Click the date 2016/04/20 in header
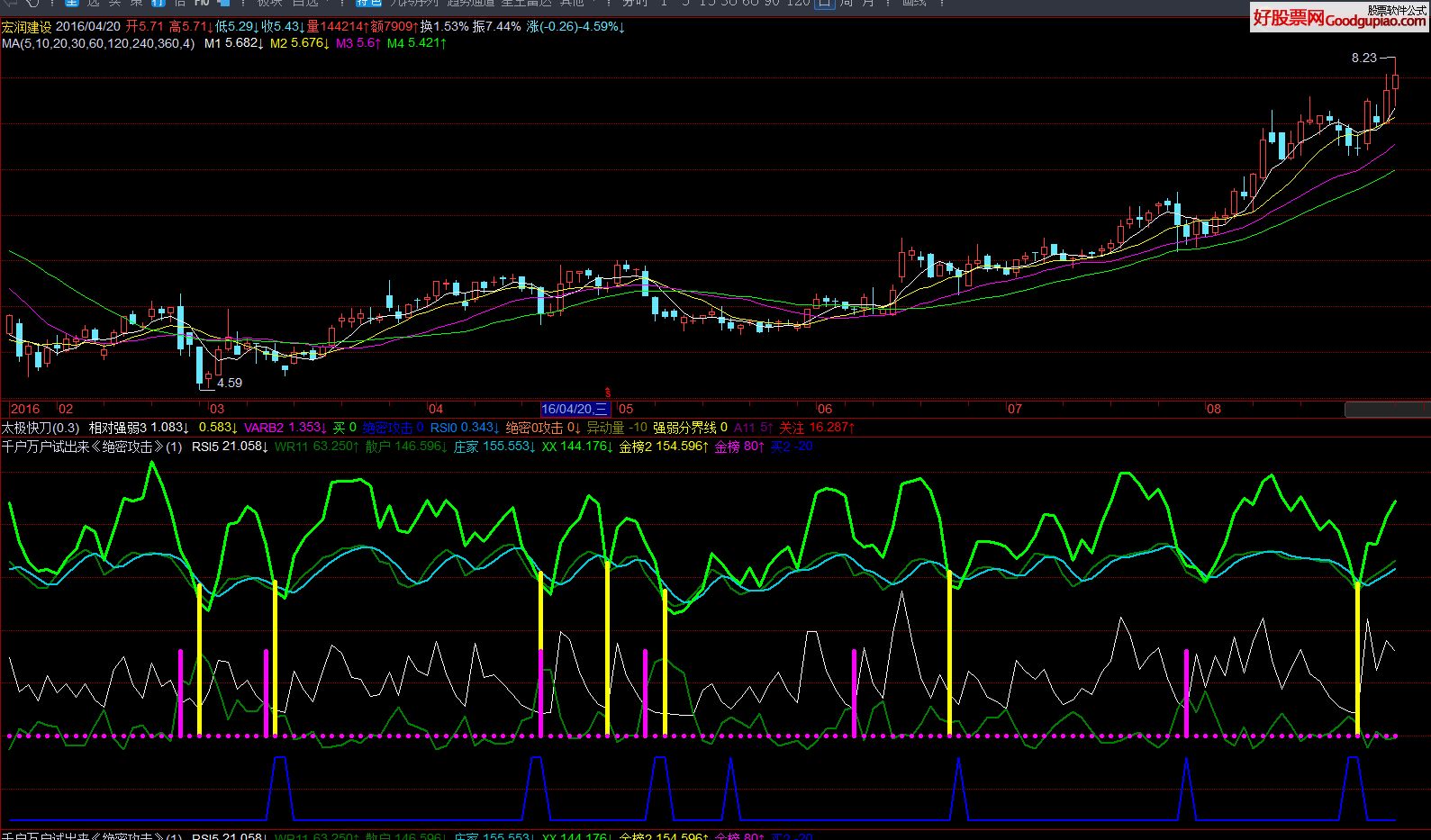This screenshot has height=840, width=1431. [88, 27]
